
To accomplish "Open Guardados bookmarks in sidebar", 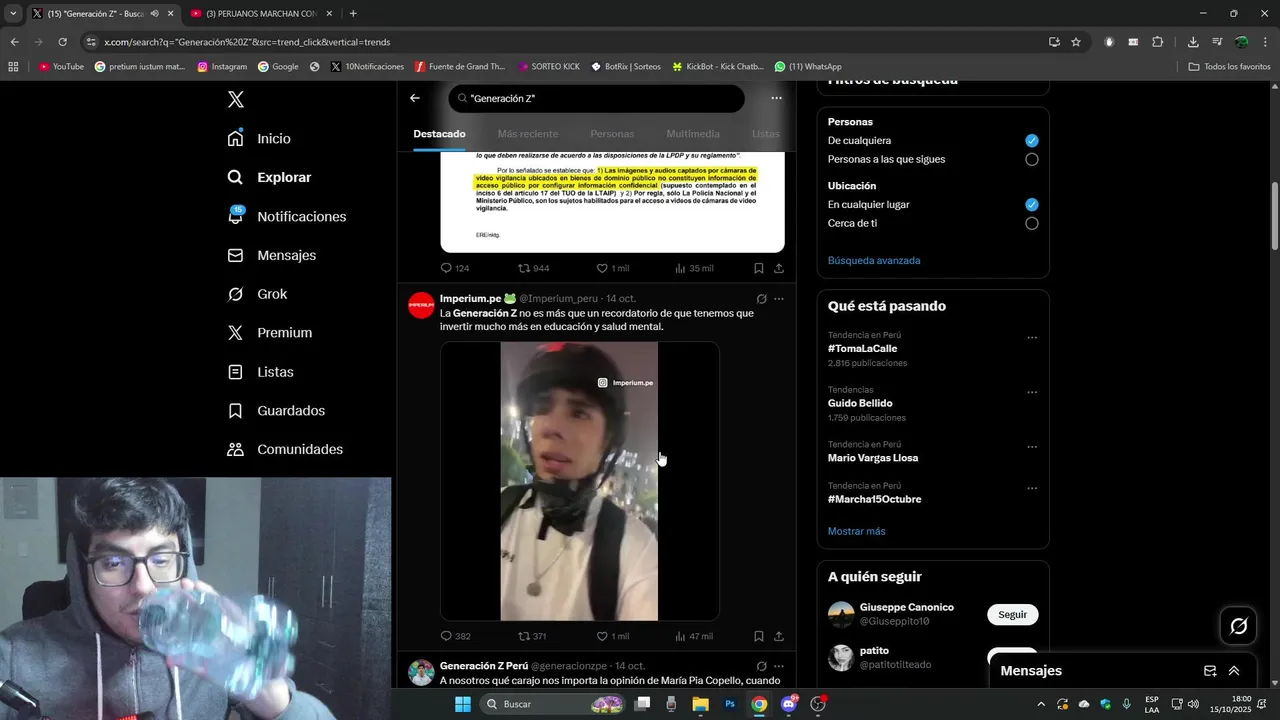I will coord(276,410).
